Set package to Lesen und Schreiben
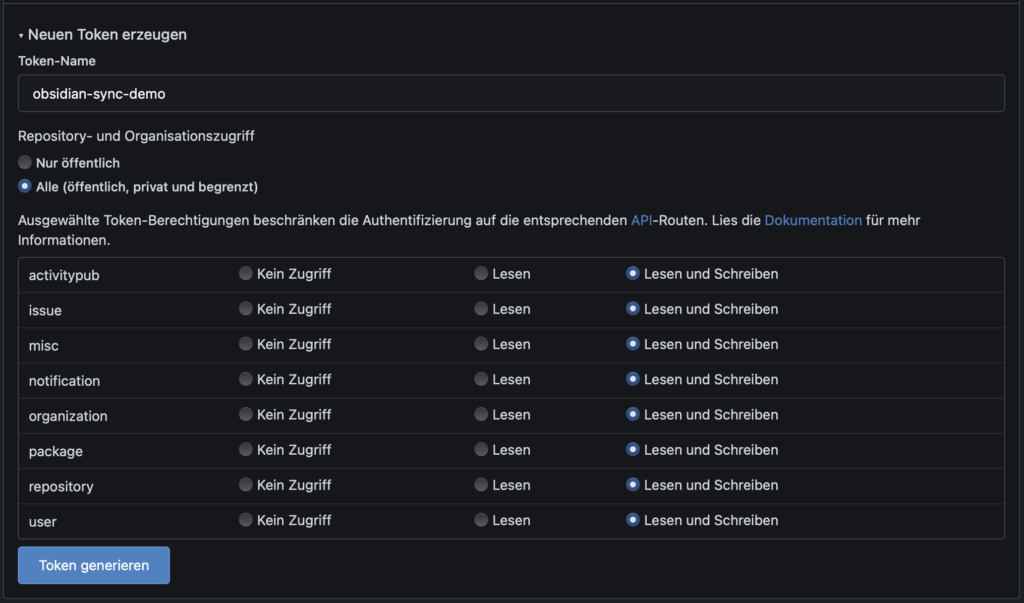 click(633, 450)
